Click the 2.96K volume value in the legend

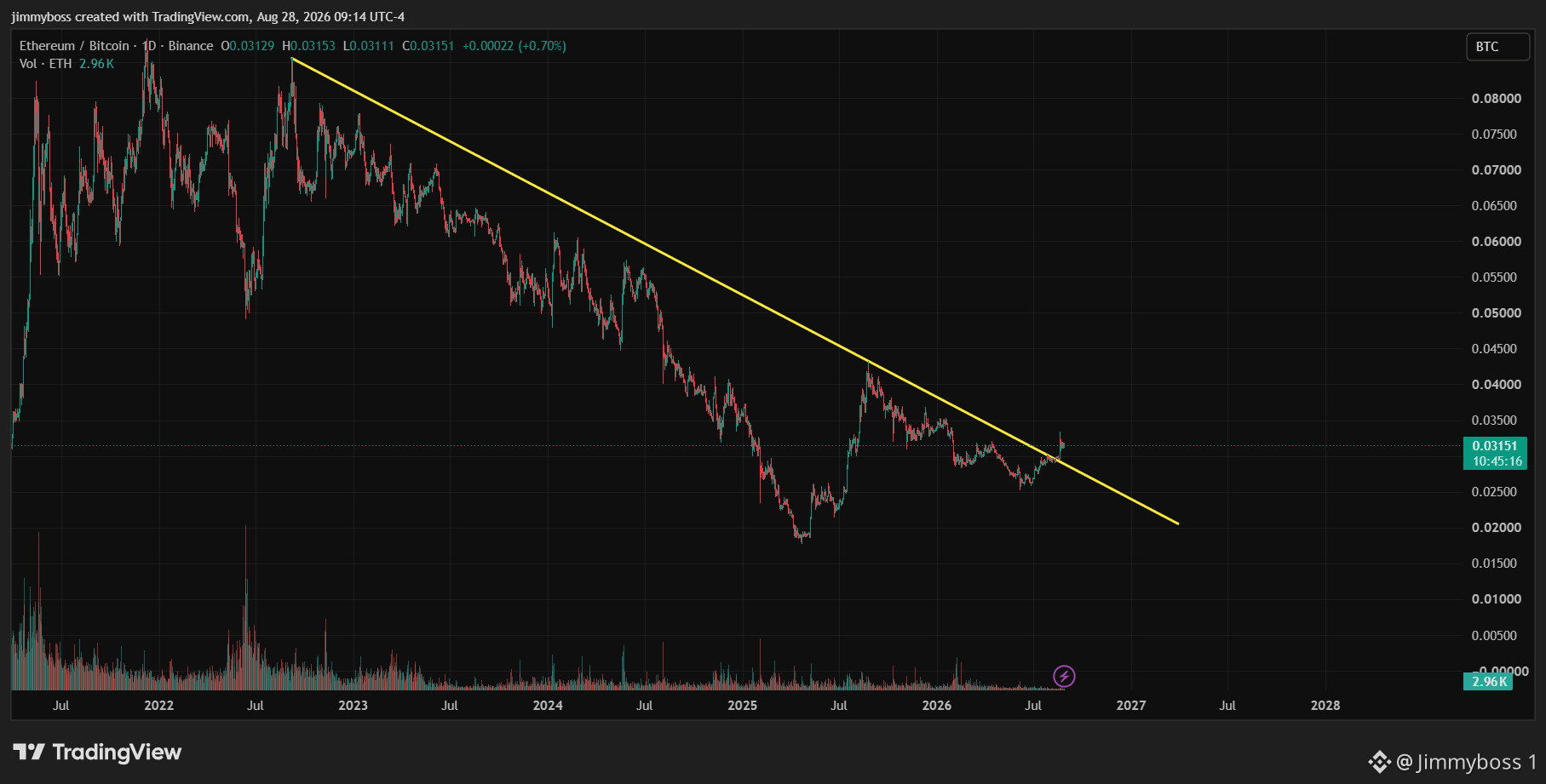[x=96, y=64]
